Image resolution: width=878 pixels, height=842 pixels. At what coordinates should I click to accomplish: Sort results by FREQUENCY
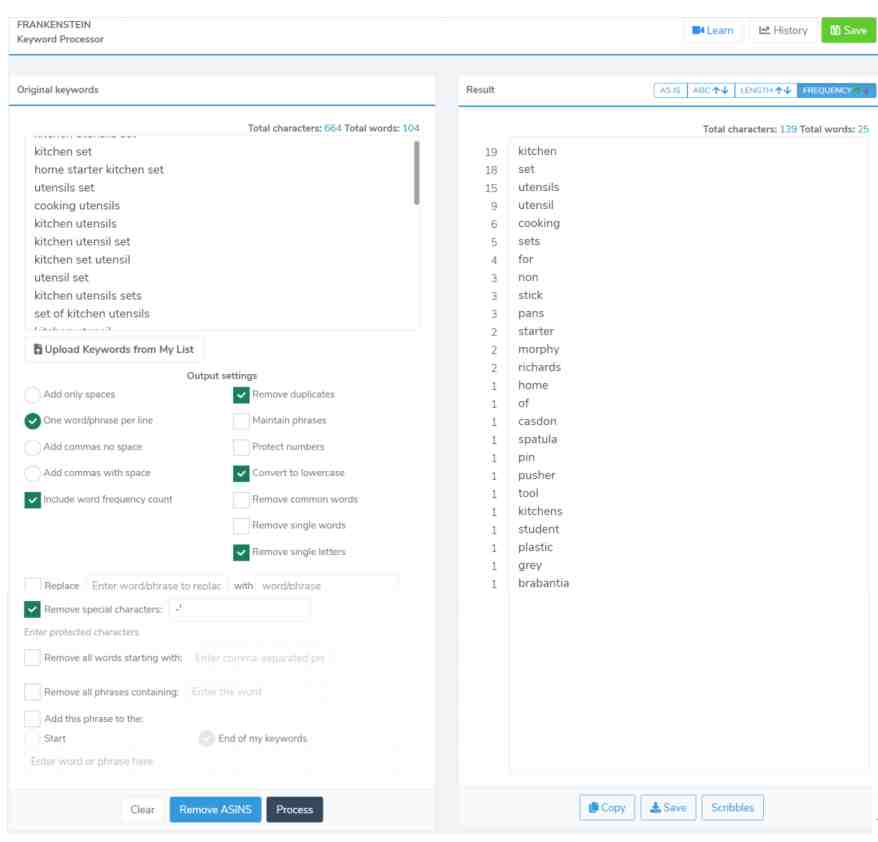click(x=836, y=90)
